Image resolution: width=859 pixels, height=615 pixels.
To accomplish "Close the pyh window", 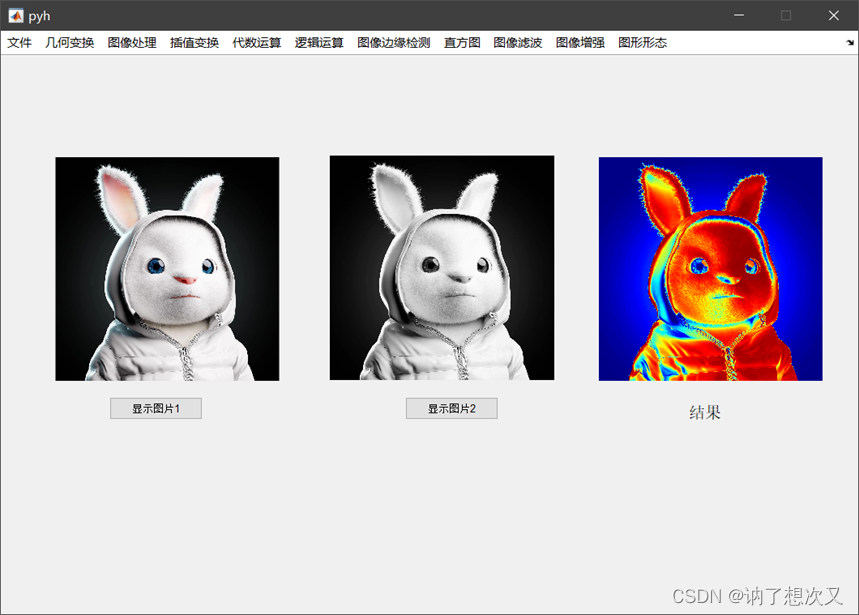I will pos(834,15).
